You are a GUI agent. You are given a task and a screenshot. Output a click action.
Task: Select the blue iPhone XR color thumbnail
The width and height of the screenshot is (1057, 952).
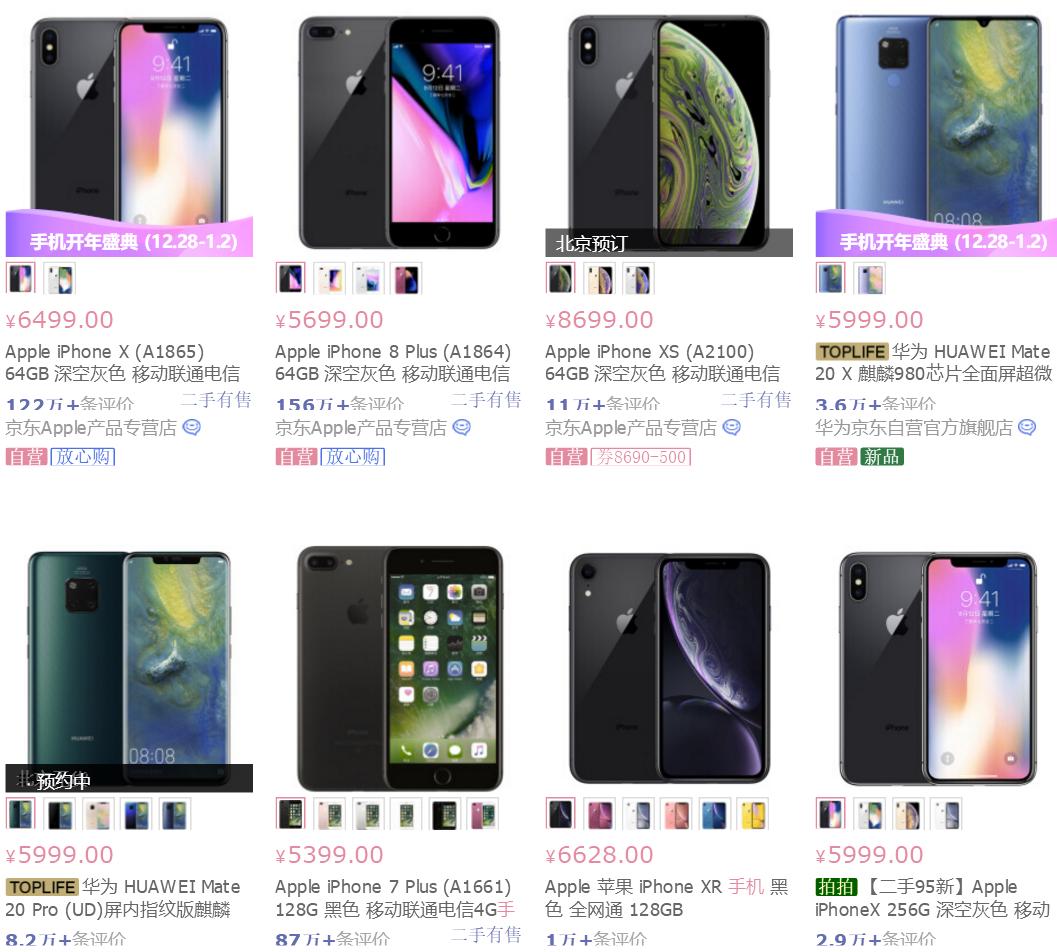tap(715, 814)
